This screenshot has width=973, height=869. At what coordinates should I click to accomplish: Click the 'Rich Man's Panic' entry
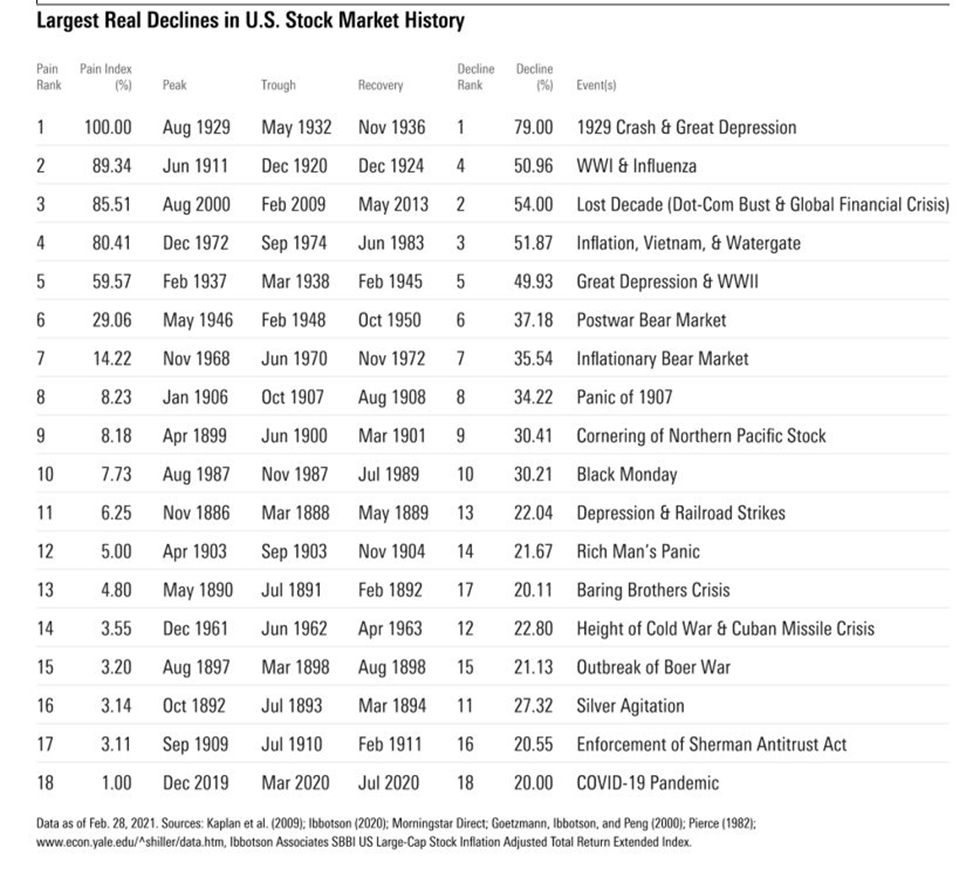pos(638,551)
